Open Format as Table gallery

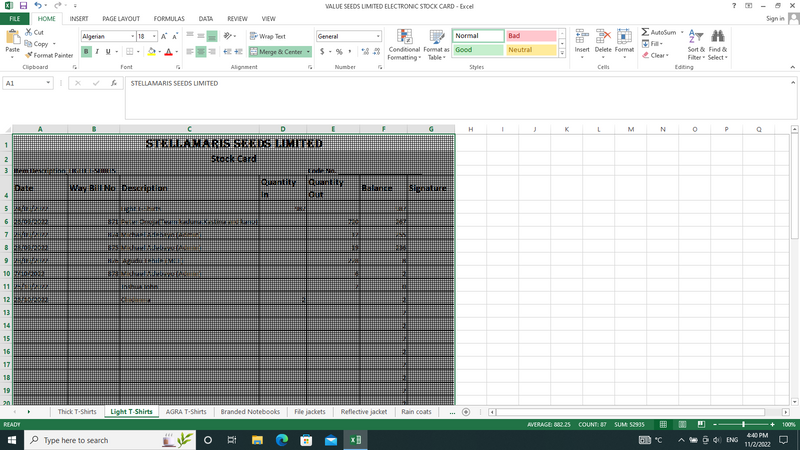tap(436, 45)
